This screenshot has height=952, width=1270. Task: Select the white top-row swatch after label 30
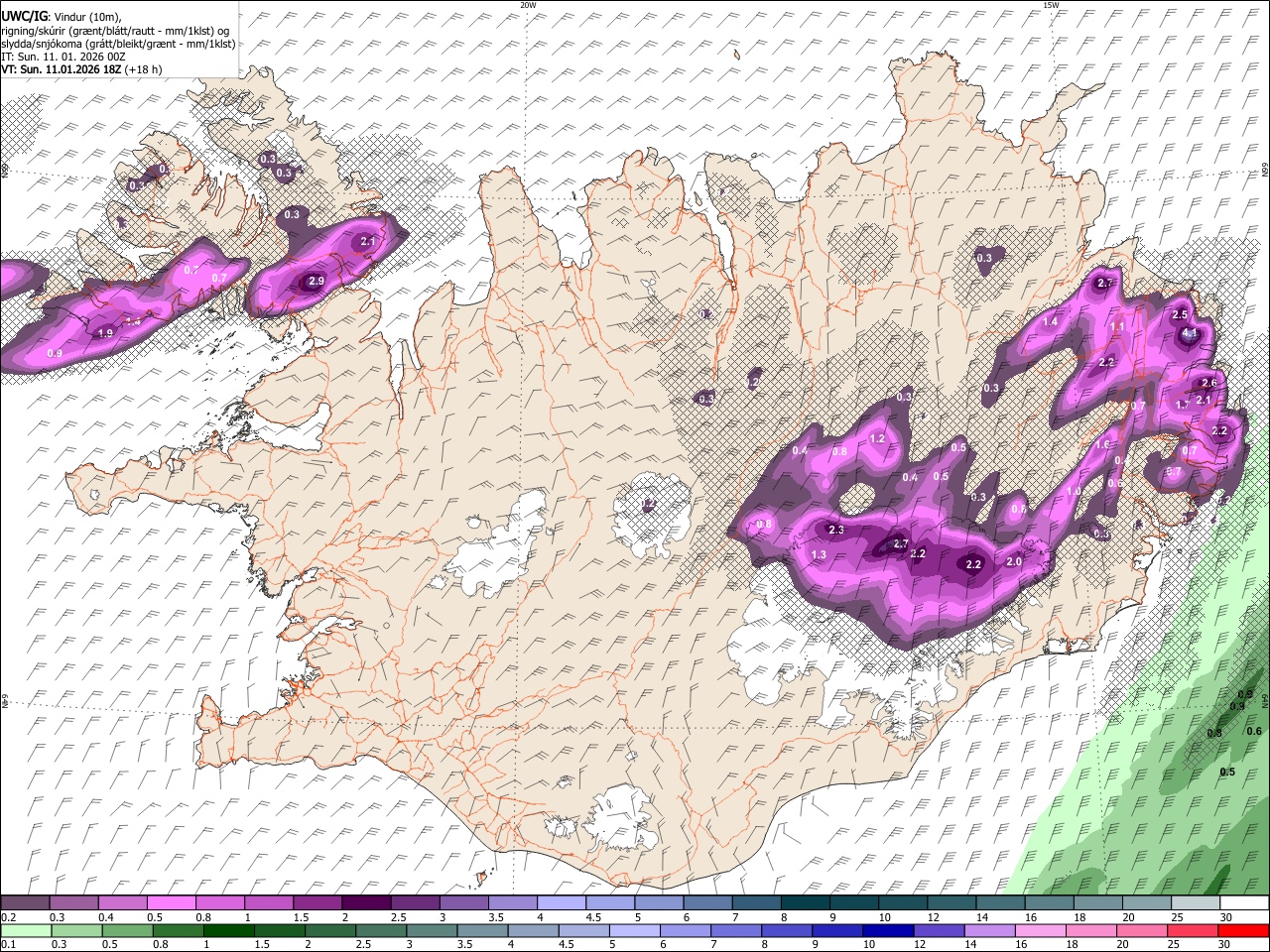tap(1242, 903)
